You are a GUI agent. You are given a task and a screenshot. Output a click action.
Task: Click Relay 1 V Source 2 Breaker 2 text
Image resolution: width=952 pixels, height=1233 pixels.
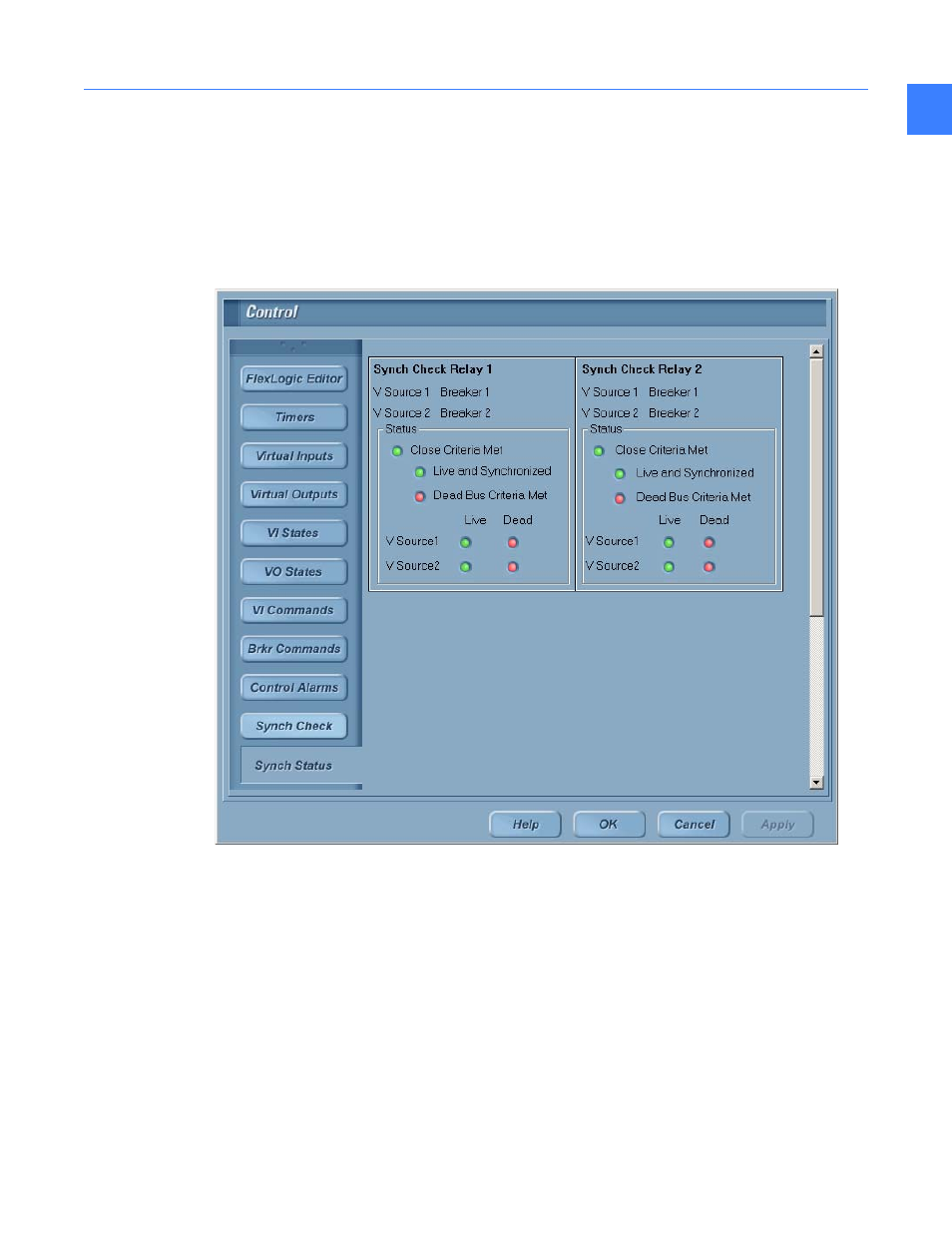(432, 413)
